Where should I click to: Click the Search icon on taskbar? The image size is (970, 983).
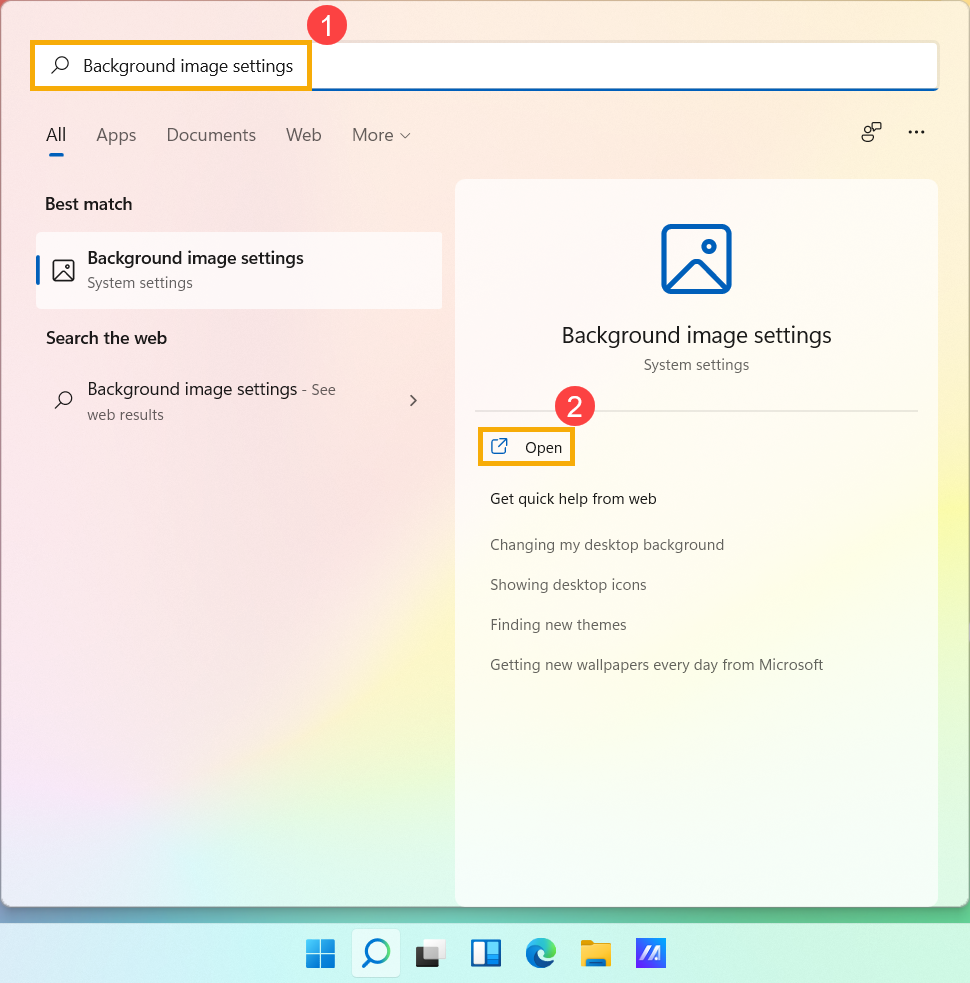pyautogui.click(x=376, y=954)
